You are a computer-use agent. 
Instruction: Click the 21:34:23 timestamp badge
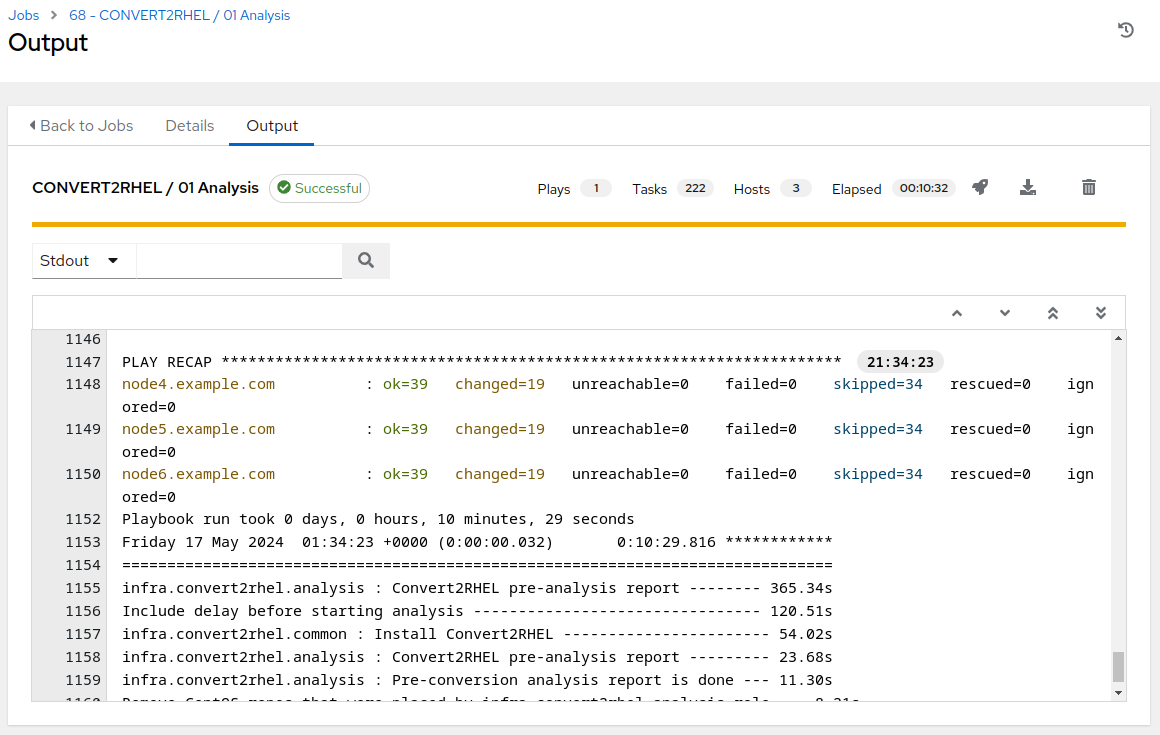tap(900, 362)
